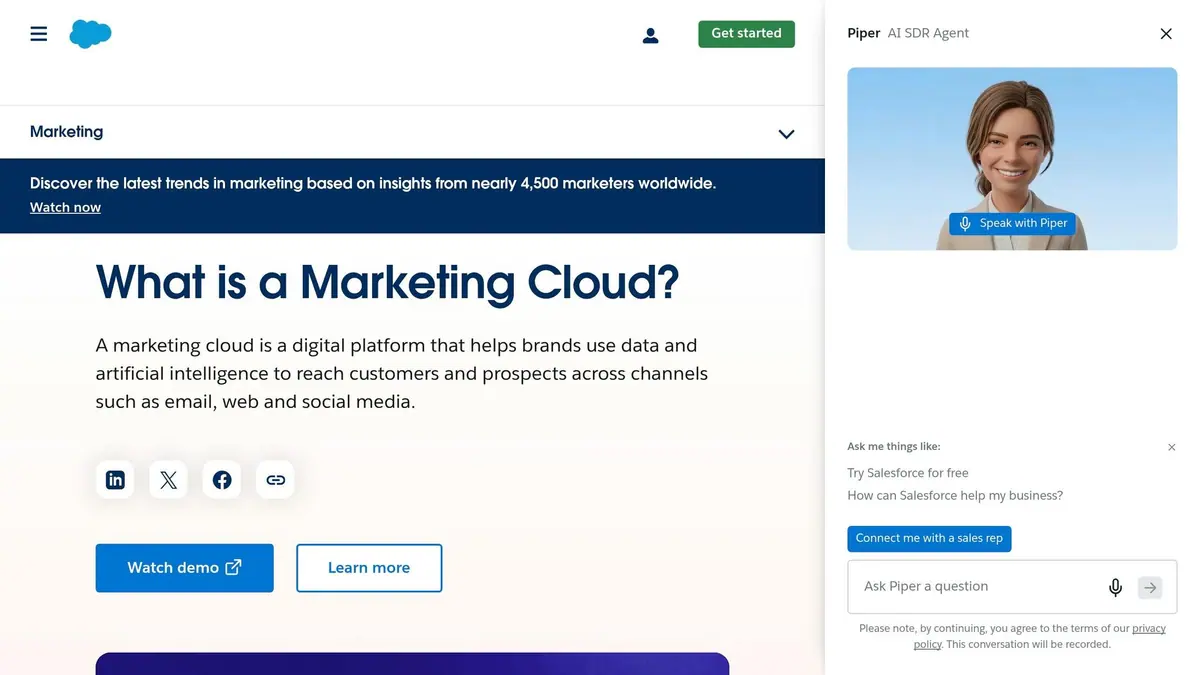Open the user account login icon
1200x675 pixels.
click(651, 36)
